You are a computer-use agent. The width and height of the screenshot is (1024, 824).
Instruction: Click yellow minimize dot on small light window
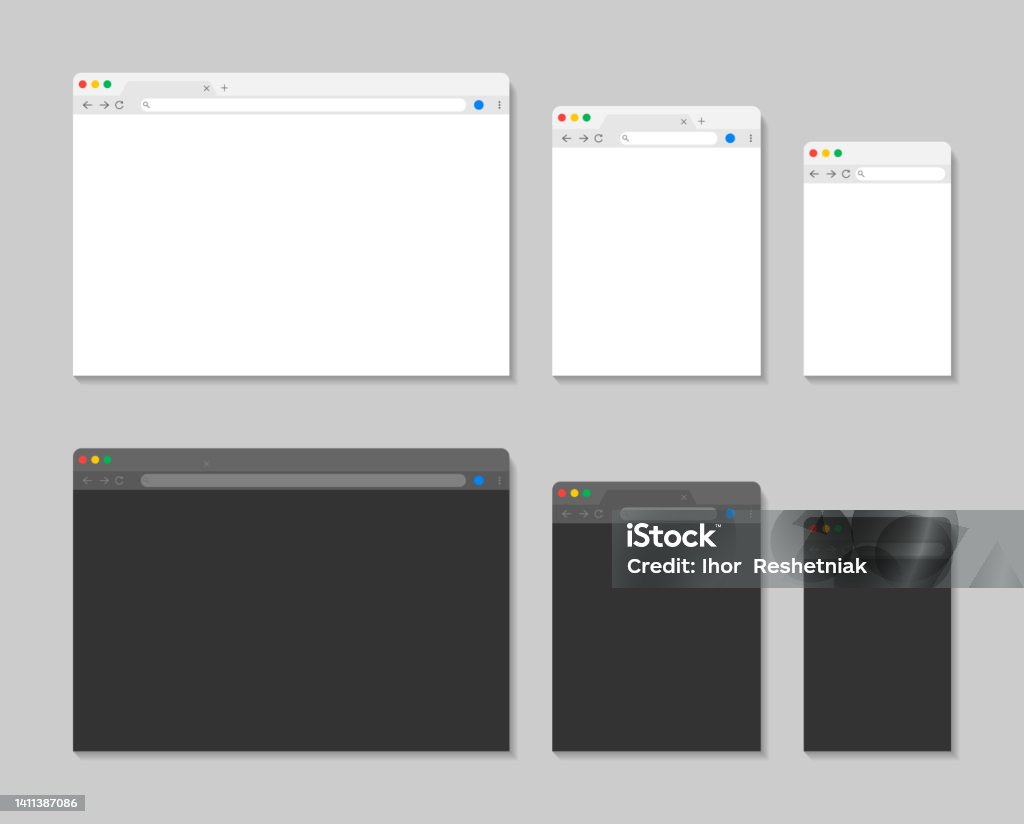pyautogui.click(x=826, y=153)
